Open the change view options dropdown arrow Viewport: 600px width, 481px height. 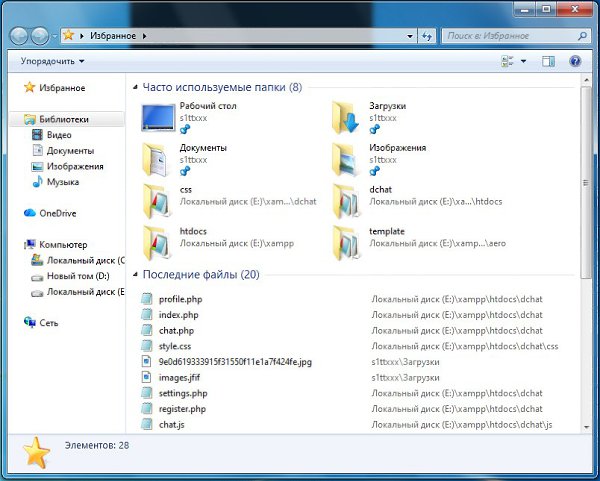point(523,61)
